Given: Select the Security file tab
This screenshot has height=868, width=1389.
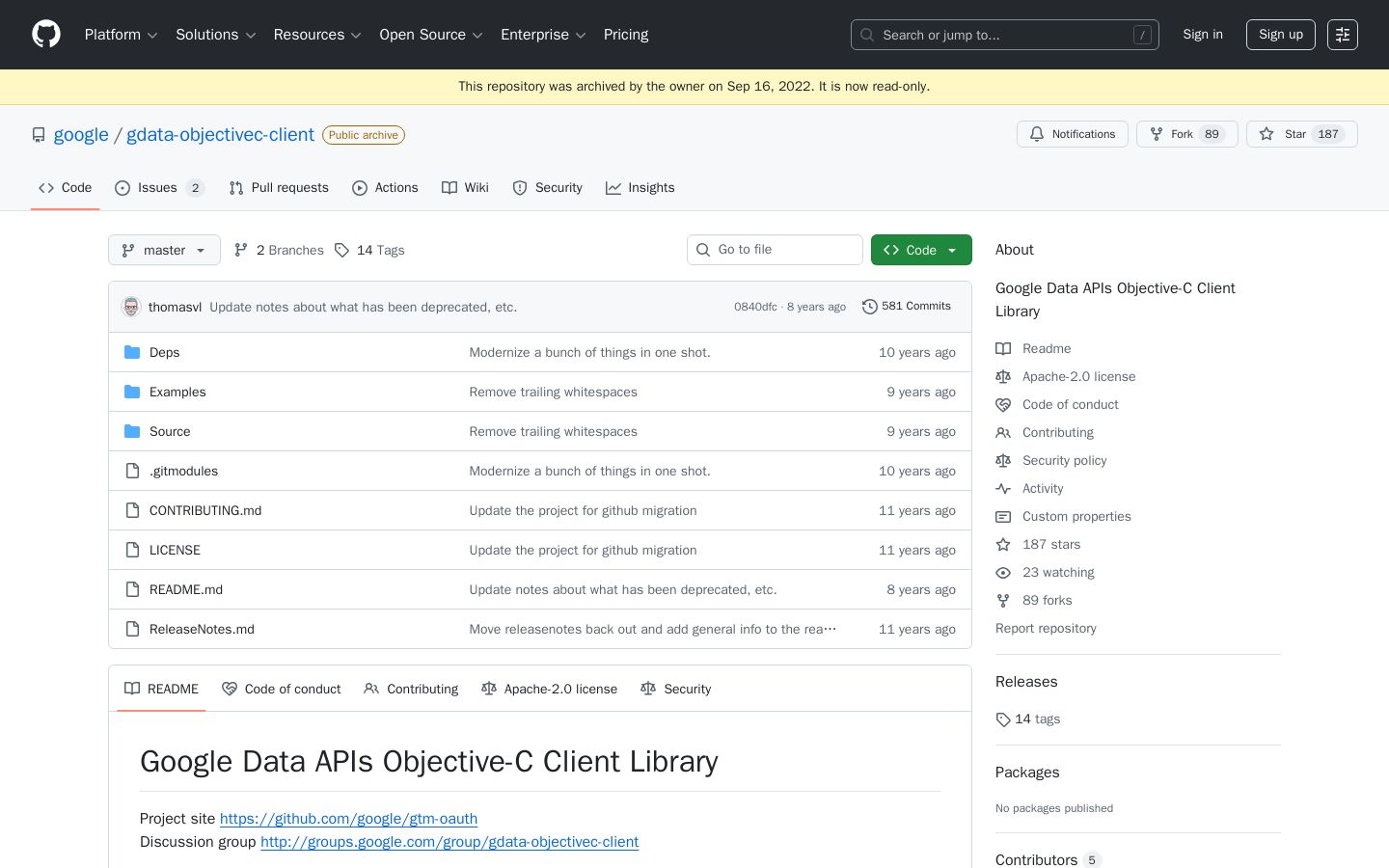Looking at the screenshot, I should pyautogui.click(x=675, y=689).
